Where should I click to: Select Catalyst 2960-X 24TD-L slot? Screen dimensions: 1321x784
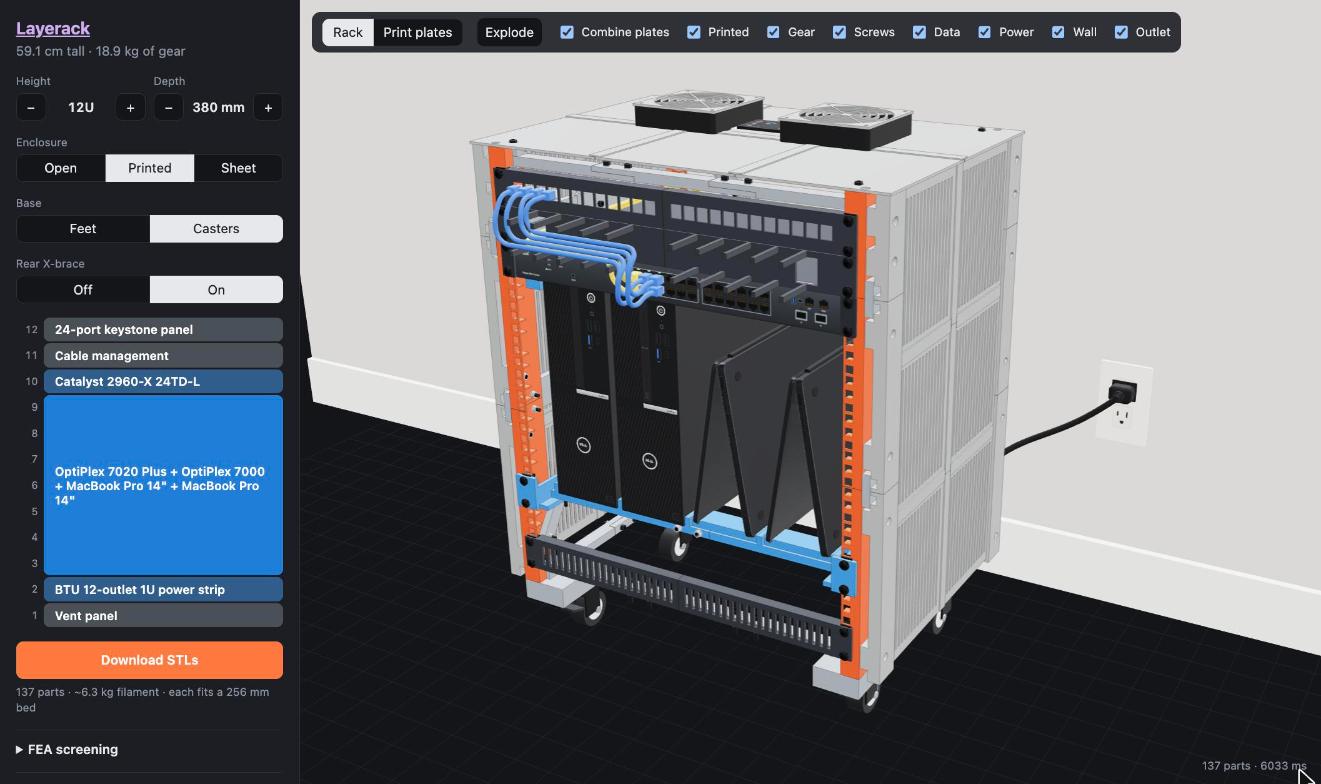pos(163,382)
